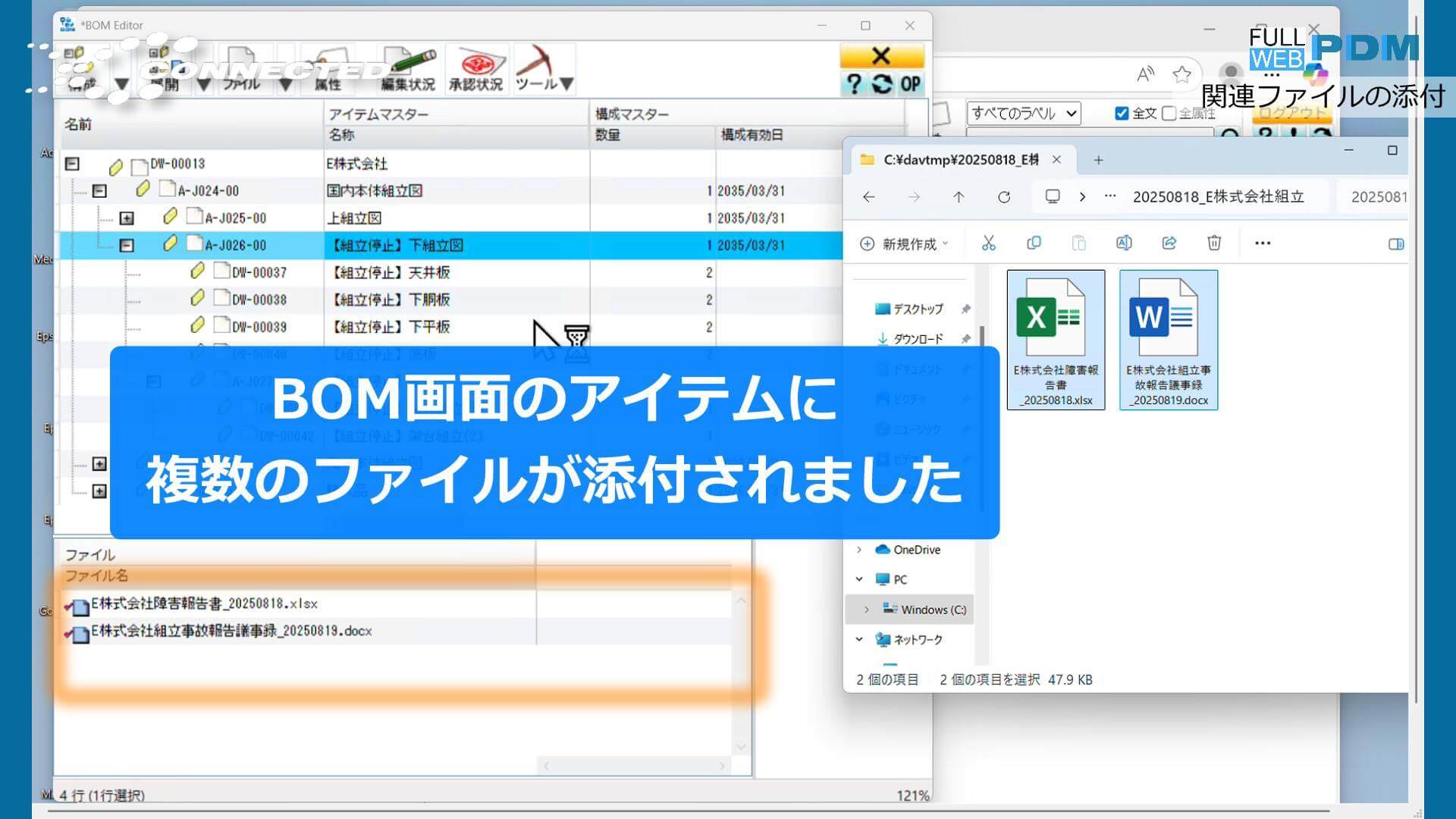Viewport: 1456px width, 819px height.
Task: Click the OP icon in BOM Editor
Action: [909, 85]
